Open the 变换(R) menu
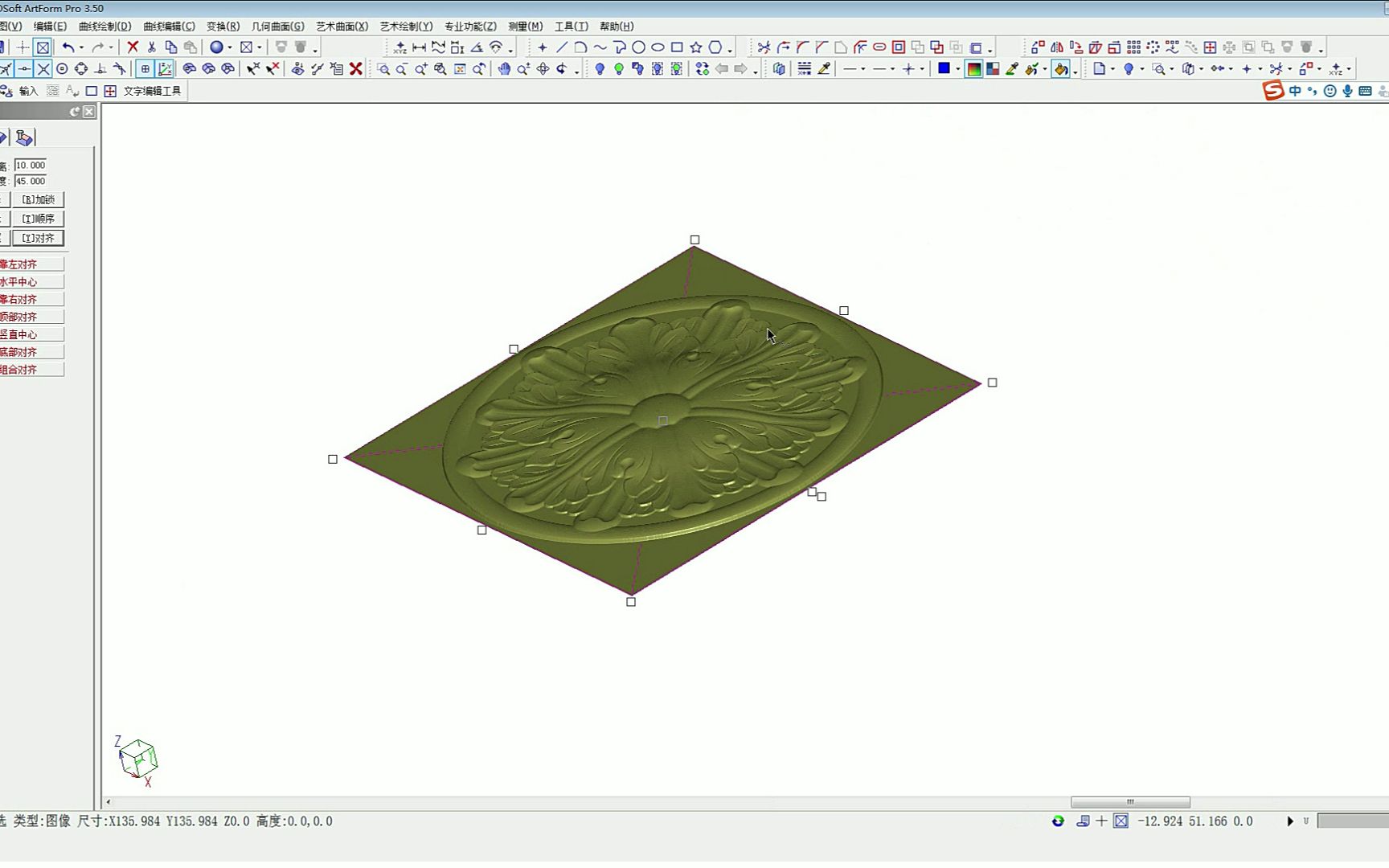The image size is (1389, 868). 223,27
